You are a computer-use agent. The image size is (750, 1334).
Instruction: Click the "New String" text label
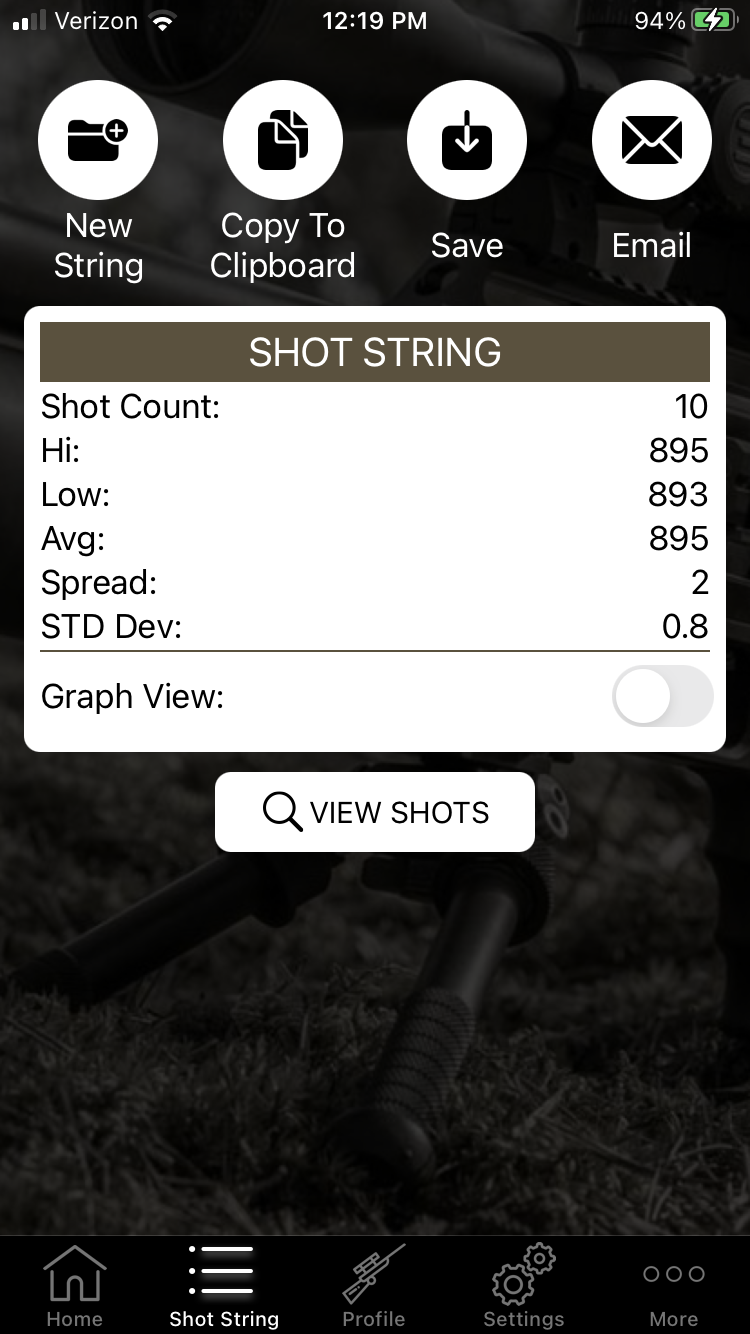coord(98,246)
